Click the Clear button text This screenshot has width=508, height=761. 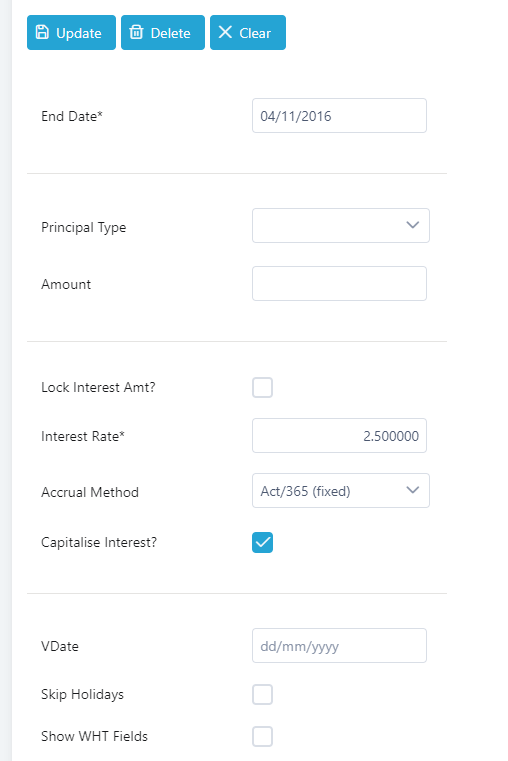pyautogui.click(x=255, y=33)
